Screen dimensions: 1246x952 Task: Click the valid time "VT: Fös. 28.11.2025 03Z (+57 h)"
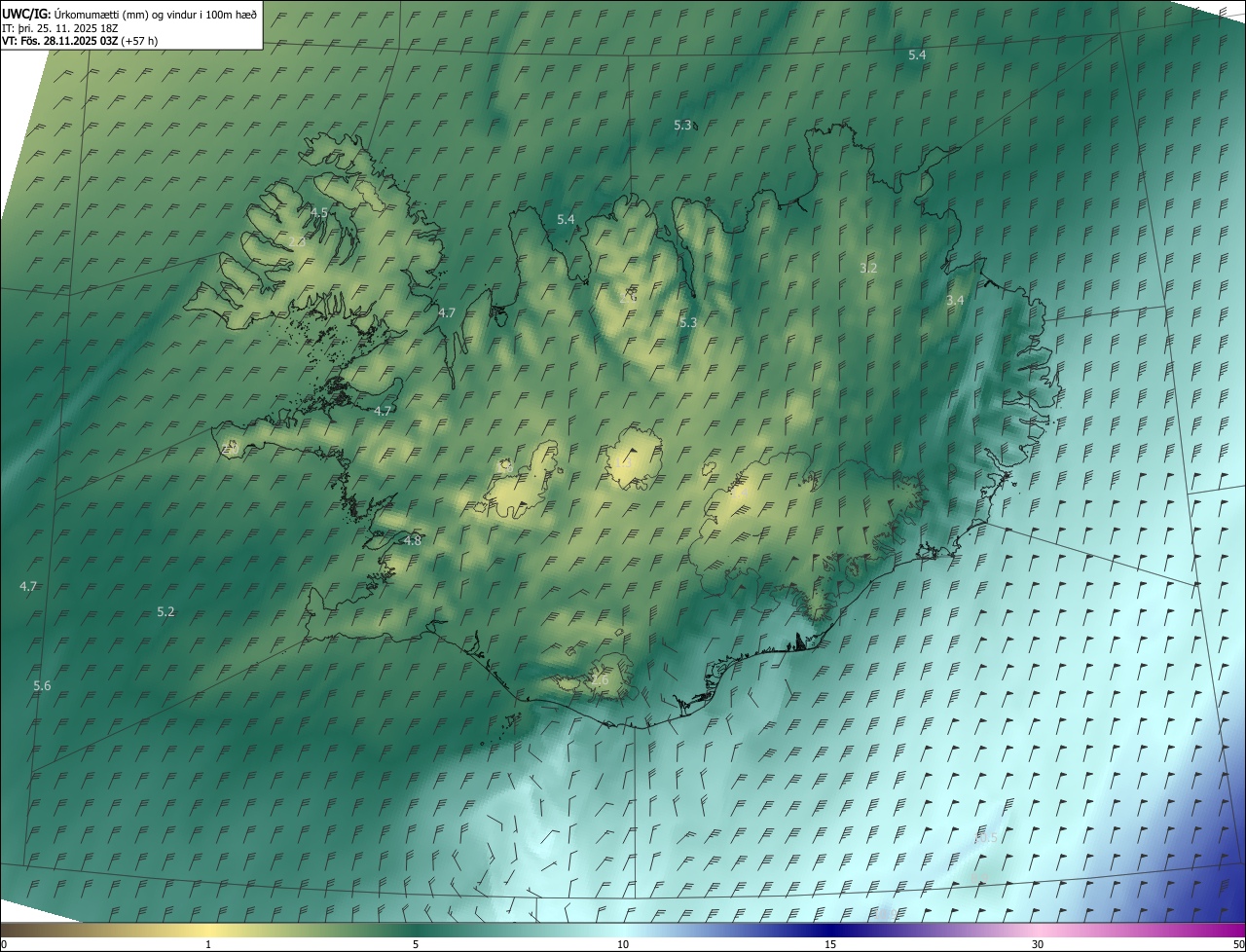80,41
